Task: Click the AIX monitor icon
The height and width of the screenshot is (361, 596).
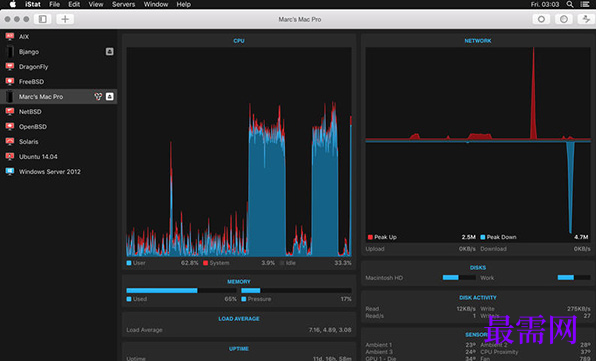Action: point(10,36)
